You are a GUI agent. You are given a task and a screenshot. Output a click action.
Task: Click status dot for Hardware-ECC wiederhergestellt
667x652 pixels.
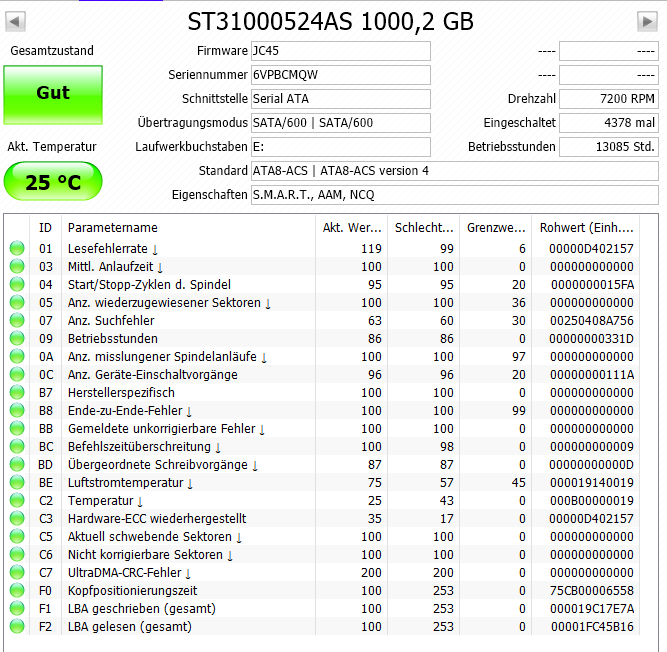(x=17, y=518)
